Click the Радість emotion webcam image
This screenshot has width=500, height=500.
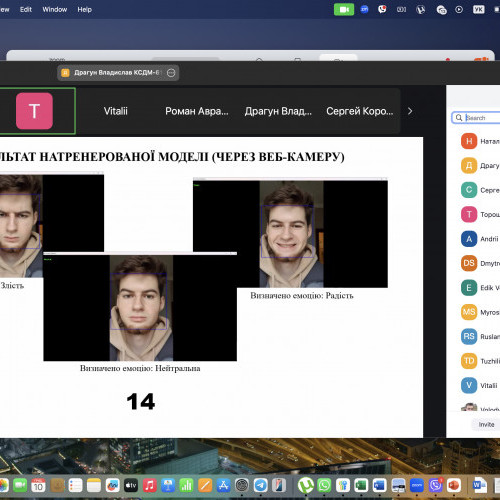click(290, 233)
